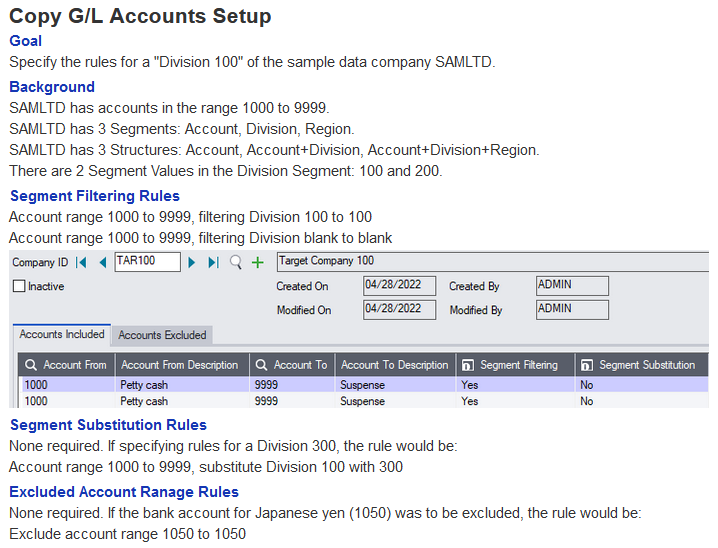
Task: Select the Accounts Included tab
Action: click(62, 335)
